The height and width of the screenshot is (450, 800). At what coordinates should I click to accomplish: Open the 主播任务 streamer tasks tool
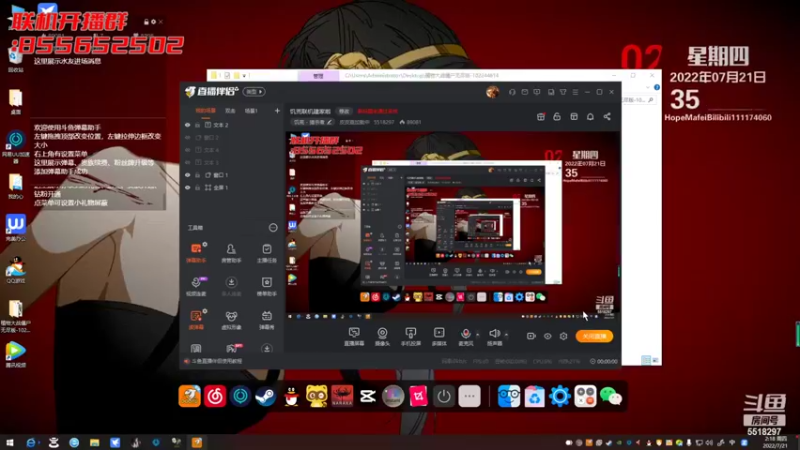pyautogui.click(x=266, y=253)
